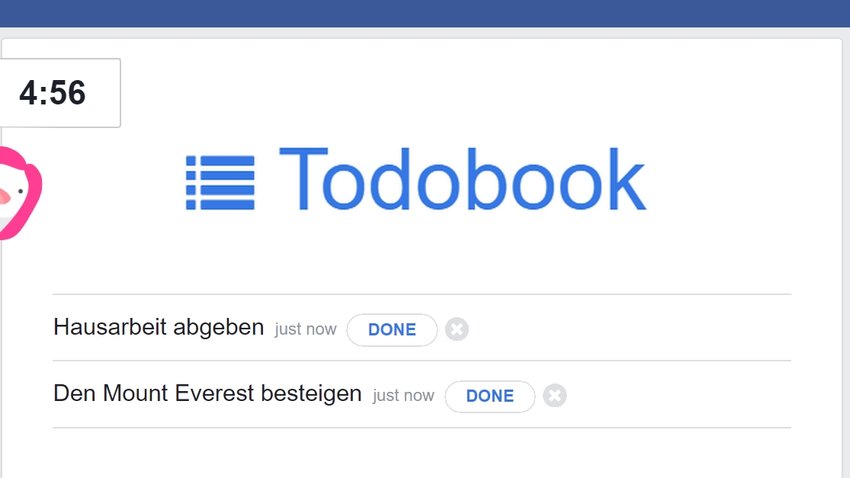This screenshot has width=850, height=478.
Task: Click the just now timestamp beside Everest task
Action: (403, 396)
